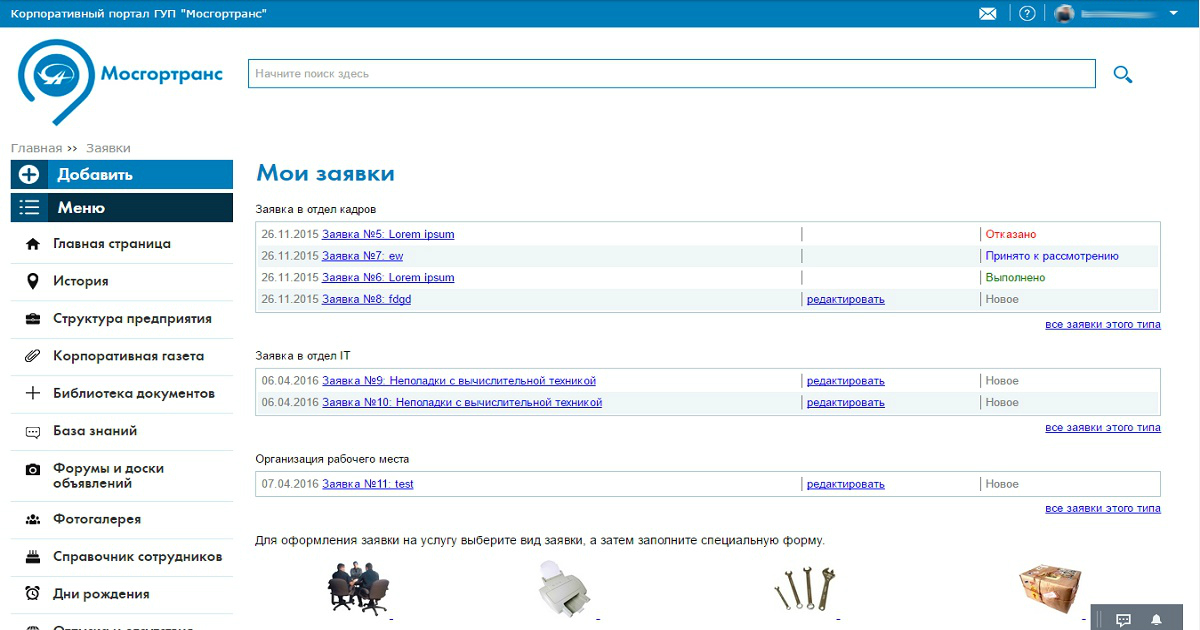Open Заявка №5: Lorem ipsum link
Viewport: 1200px width, 630px height.
(x=388, y=234)
